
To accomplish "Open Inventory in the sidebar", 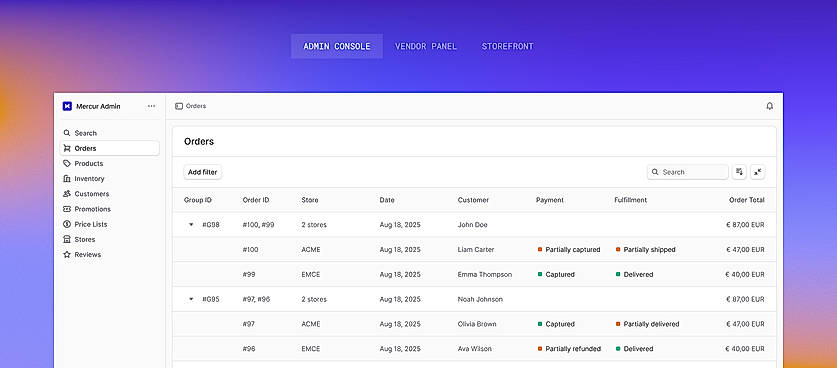I will 109,179.
